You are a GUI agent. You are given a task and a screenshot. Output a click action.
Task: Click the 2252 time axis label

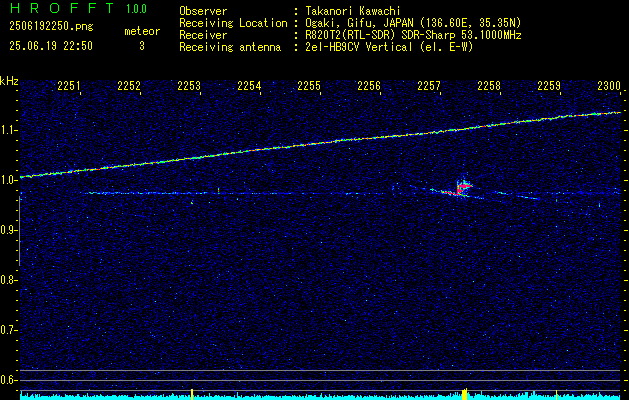[129, 85]
